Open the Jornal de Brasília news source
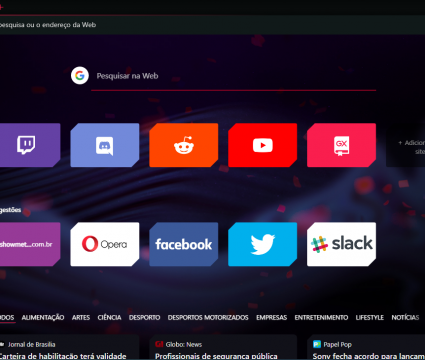Screen dimensions: 425x360 [32, 344]
